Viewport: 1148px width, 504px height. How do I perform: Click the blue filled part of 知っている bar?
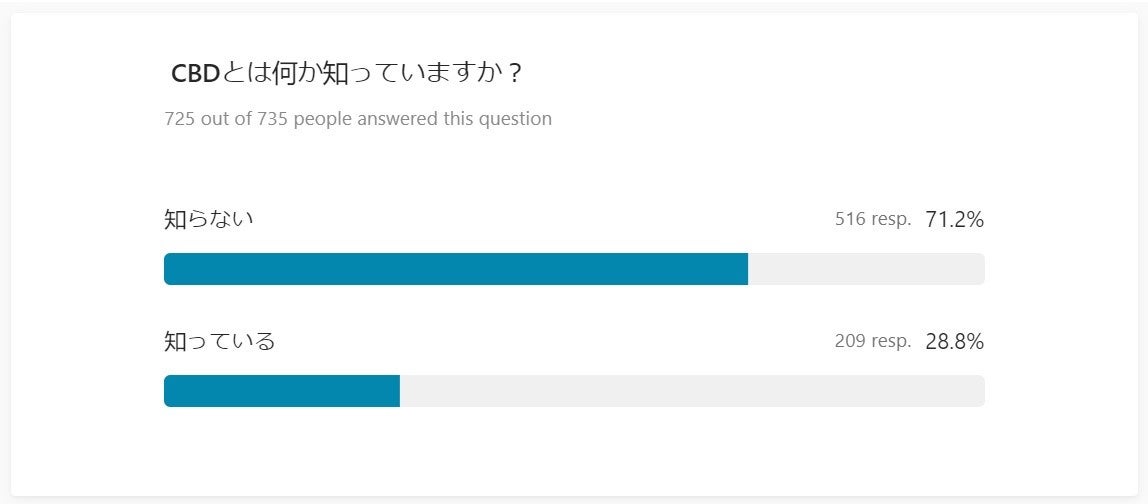point(281,391)
